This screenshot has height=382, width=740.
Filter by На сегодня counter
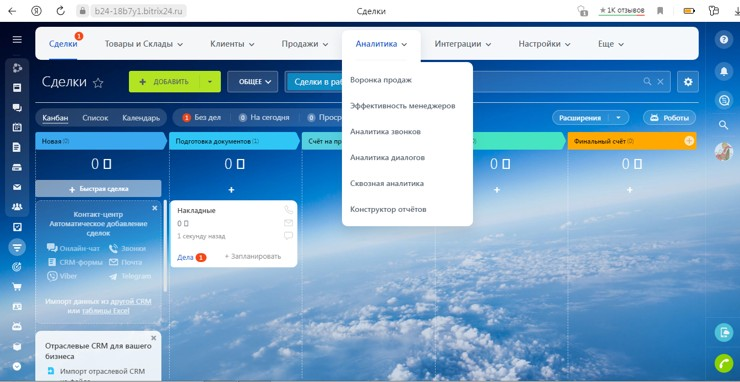click(x=264, y=118)
